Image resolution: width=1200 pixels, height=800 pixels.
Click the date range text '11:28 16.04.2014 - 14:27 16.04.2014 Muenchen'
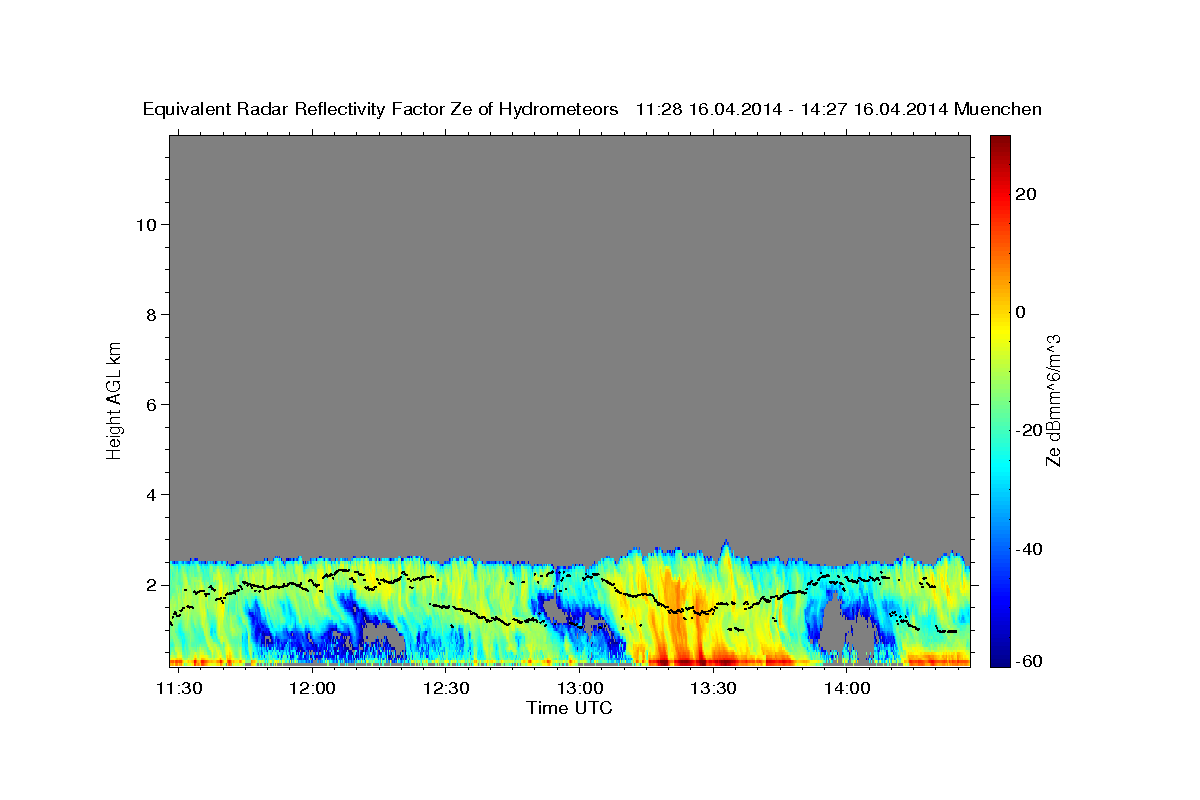click(839, 110)
